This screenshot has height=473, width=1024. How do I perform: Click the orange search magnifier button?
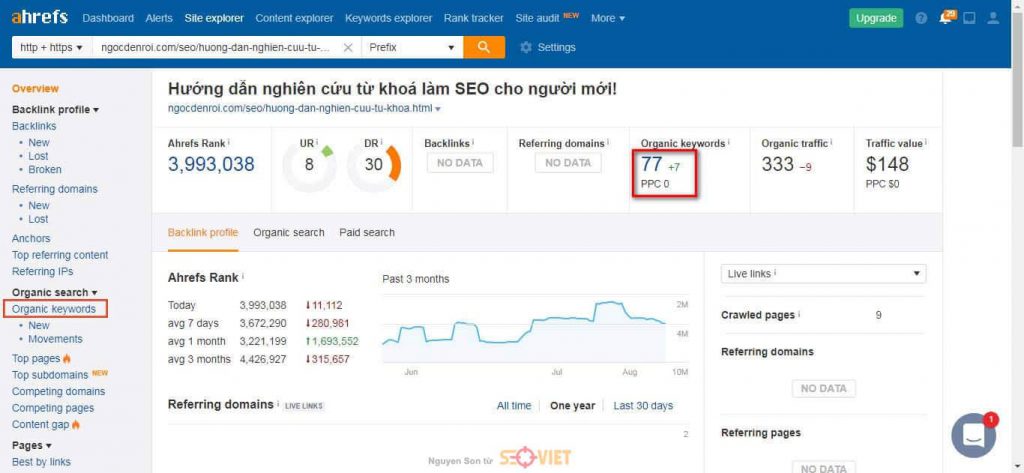(x=484, y=47)
